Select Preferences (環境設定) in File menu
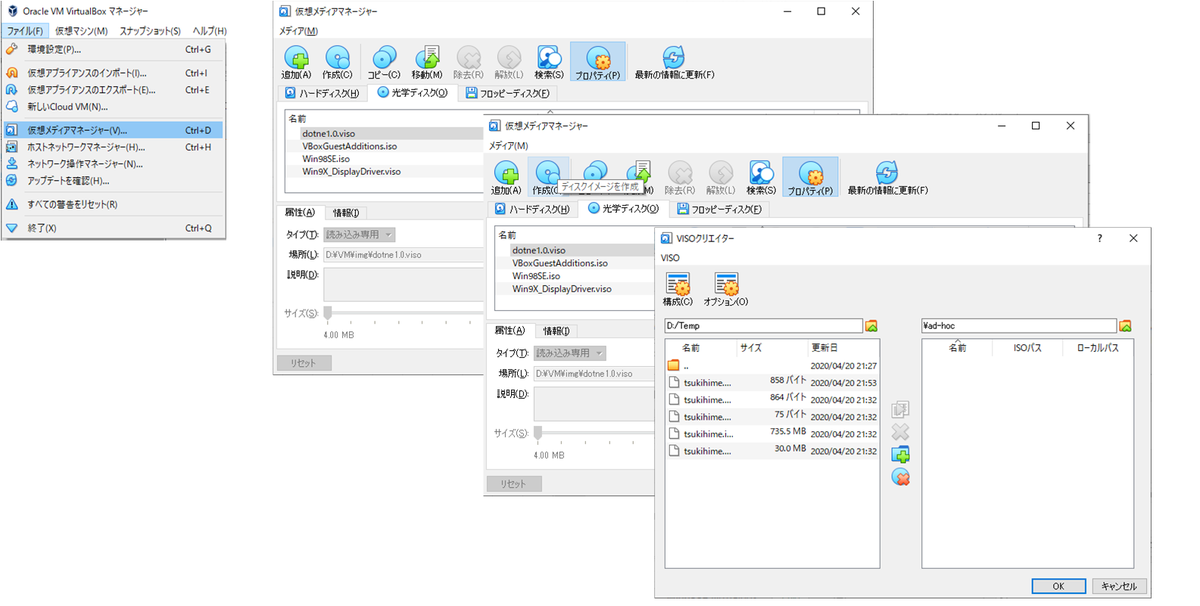 coord(113,48)
